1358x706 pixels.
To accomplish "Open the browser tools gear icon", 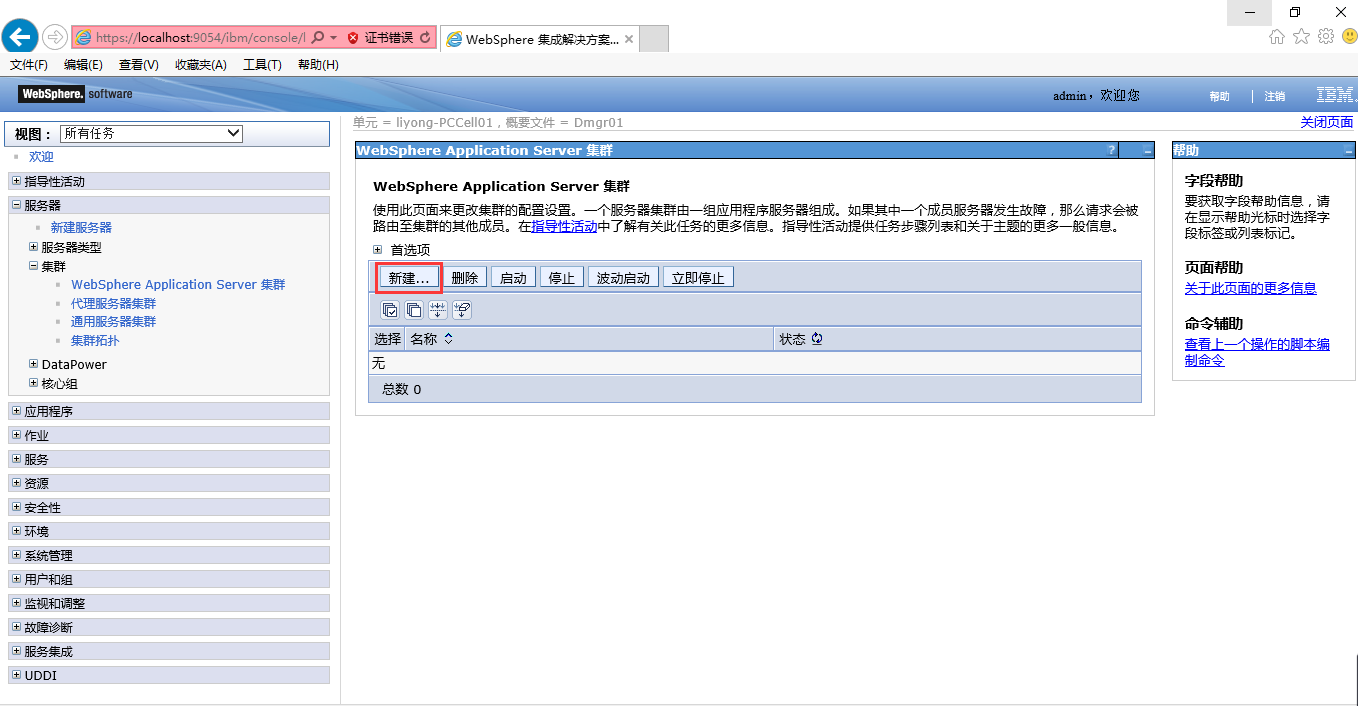I will tap(1326, 36).
